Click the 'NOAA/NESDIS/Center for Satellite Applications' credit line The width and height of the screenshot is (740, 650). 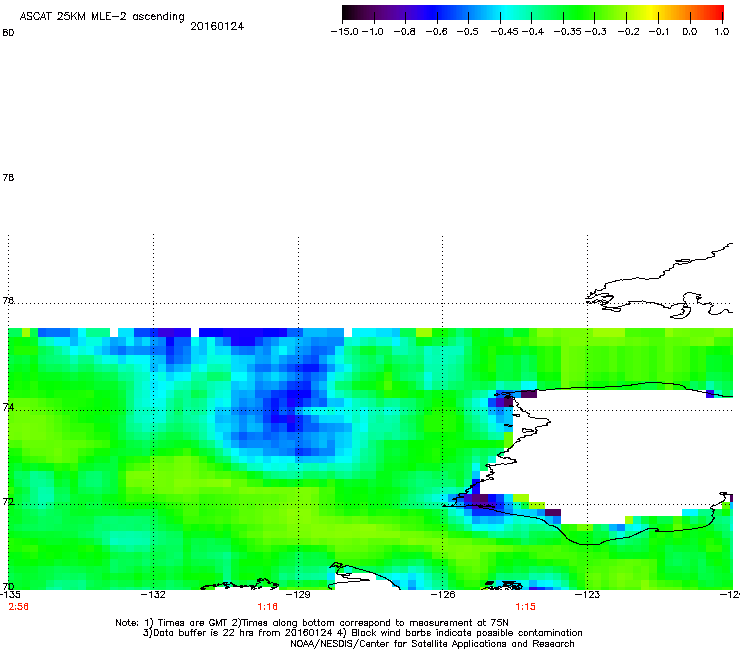point(432,644)
